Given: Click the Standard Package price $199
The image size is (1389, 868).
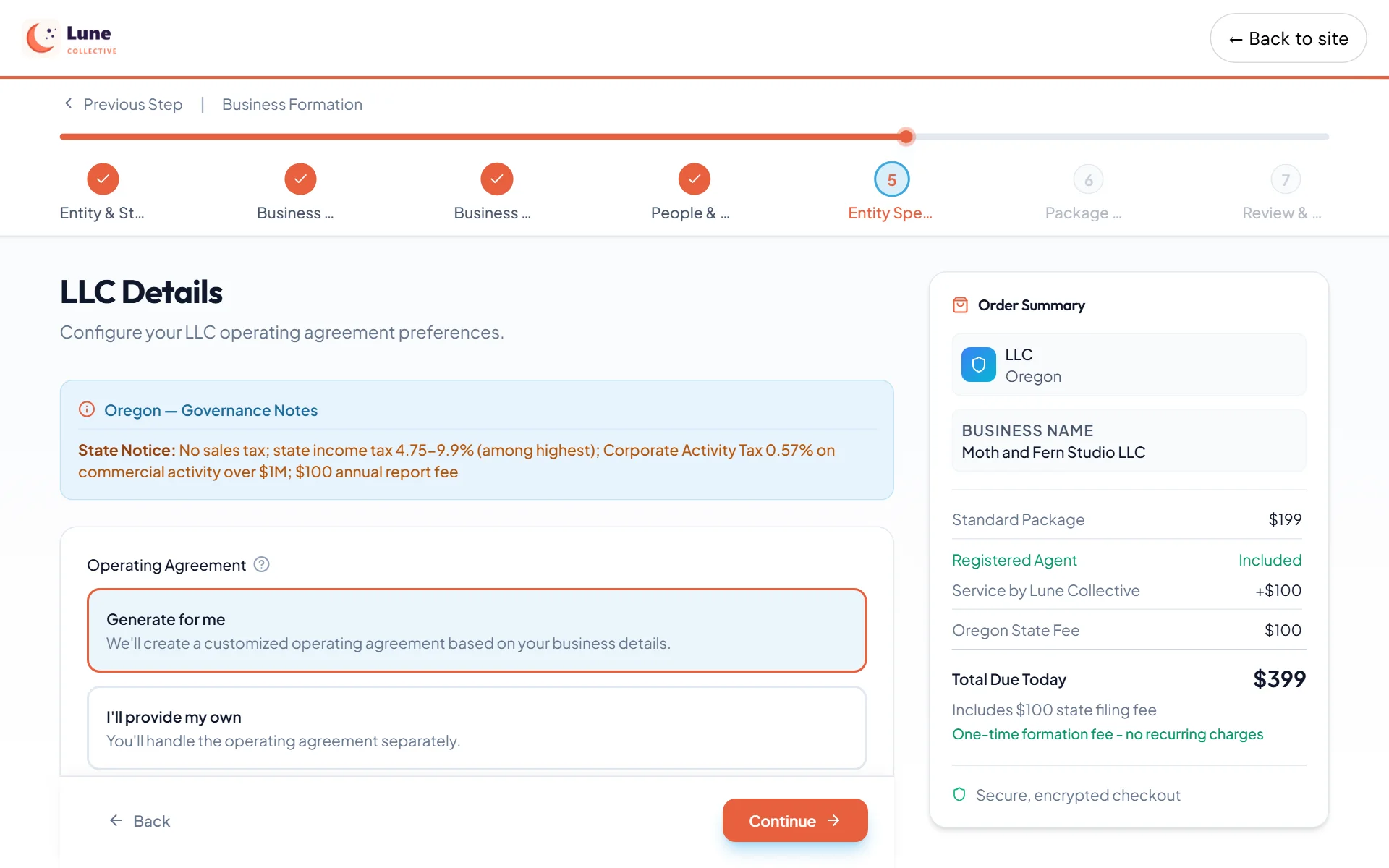Looking at the screenshot, I should pyautogui.click(x=1285, y=519).
